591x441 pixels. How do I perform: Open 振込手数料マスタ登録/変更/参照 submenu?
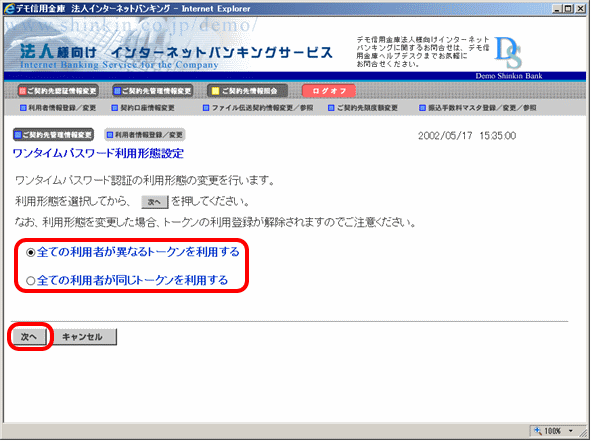pyautogui.click(x=478, y=108)
